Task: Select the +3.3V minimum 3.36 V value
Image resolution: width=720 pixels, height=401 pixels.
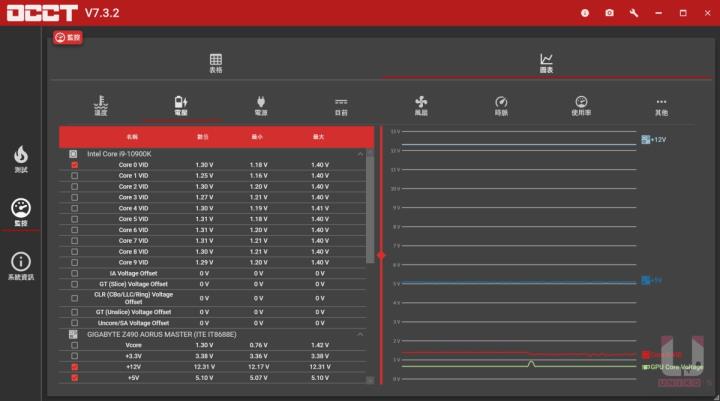Action: tap(259, 356)
